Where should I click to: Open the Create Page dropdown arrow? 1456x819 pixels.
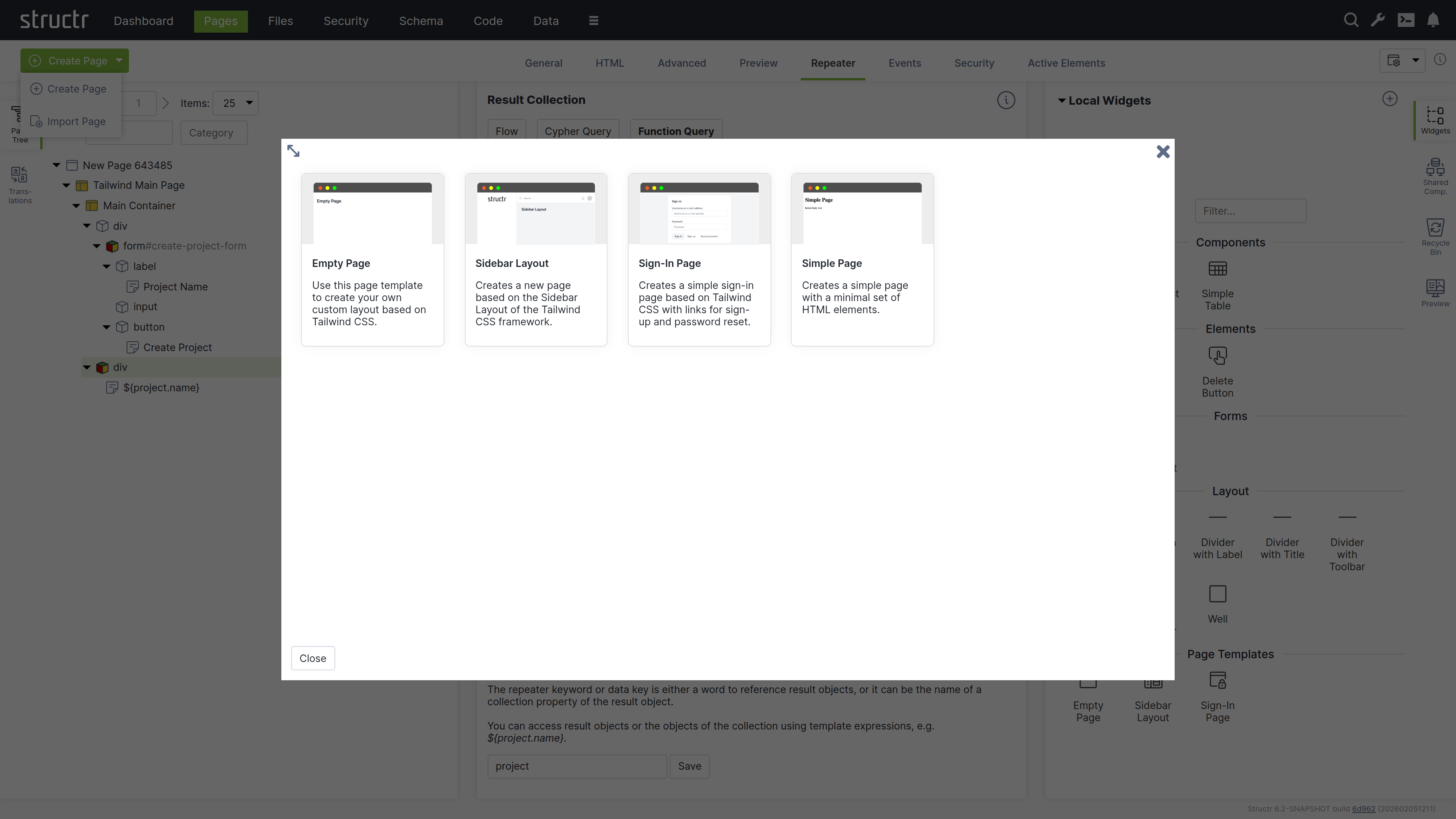pyautogui.click(x=118, y=61)
